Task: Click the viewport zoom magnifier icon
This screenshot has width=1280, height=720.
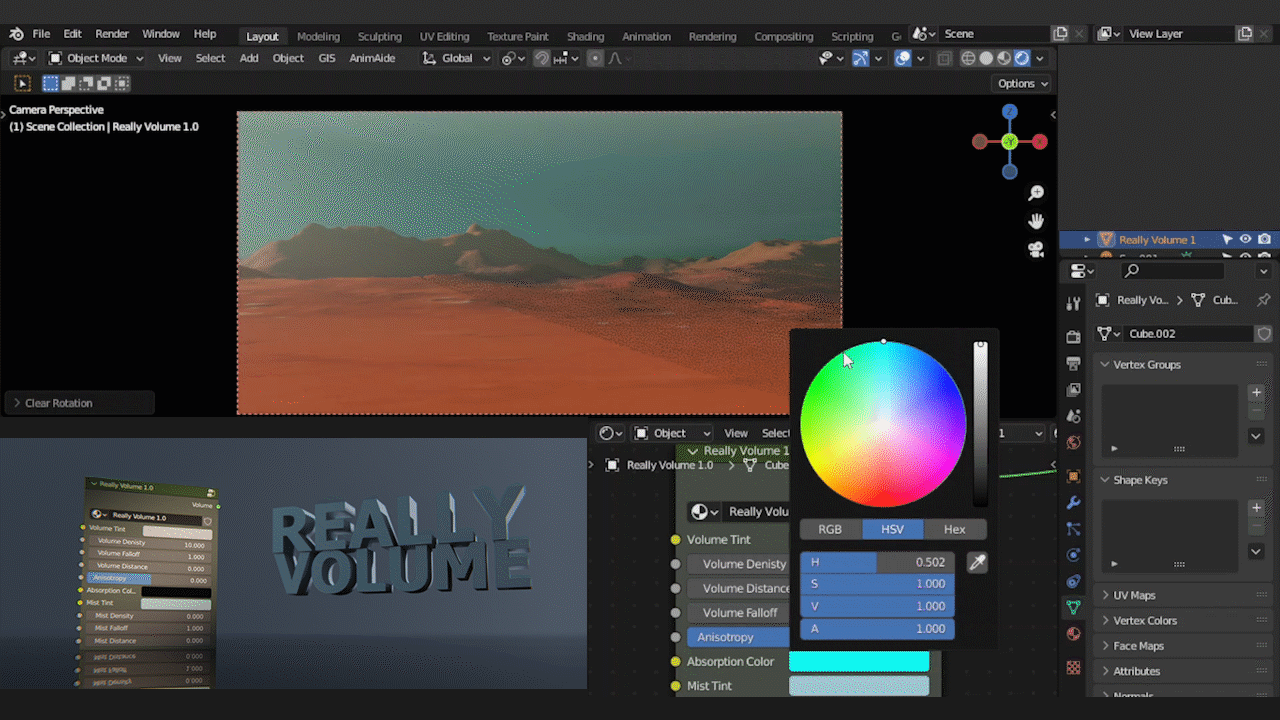Action: click(x=1036, y=192)
